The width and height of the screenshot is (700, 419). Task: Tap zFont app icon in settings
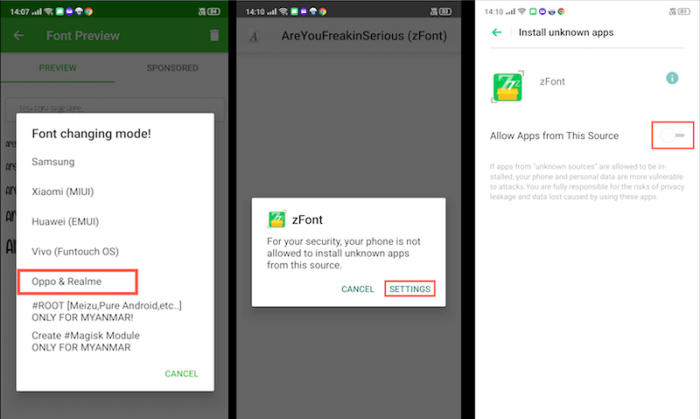(507, 87)
